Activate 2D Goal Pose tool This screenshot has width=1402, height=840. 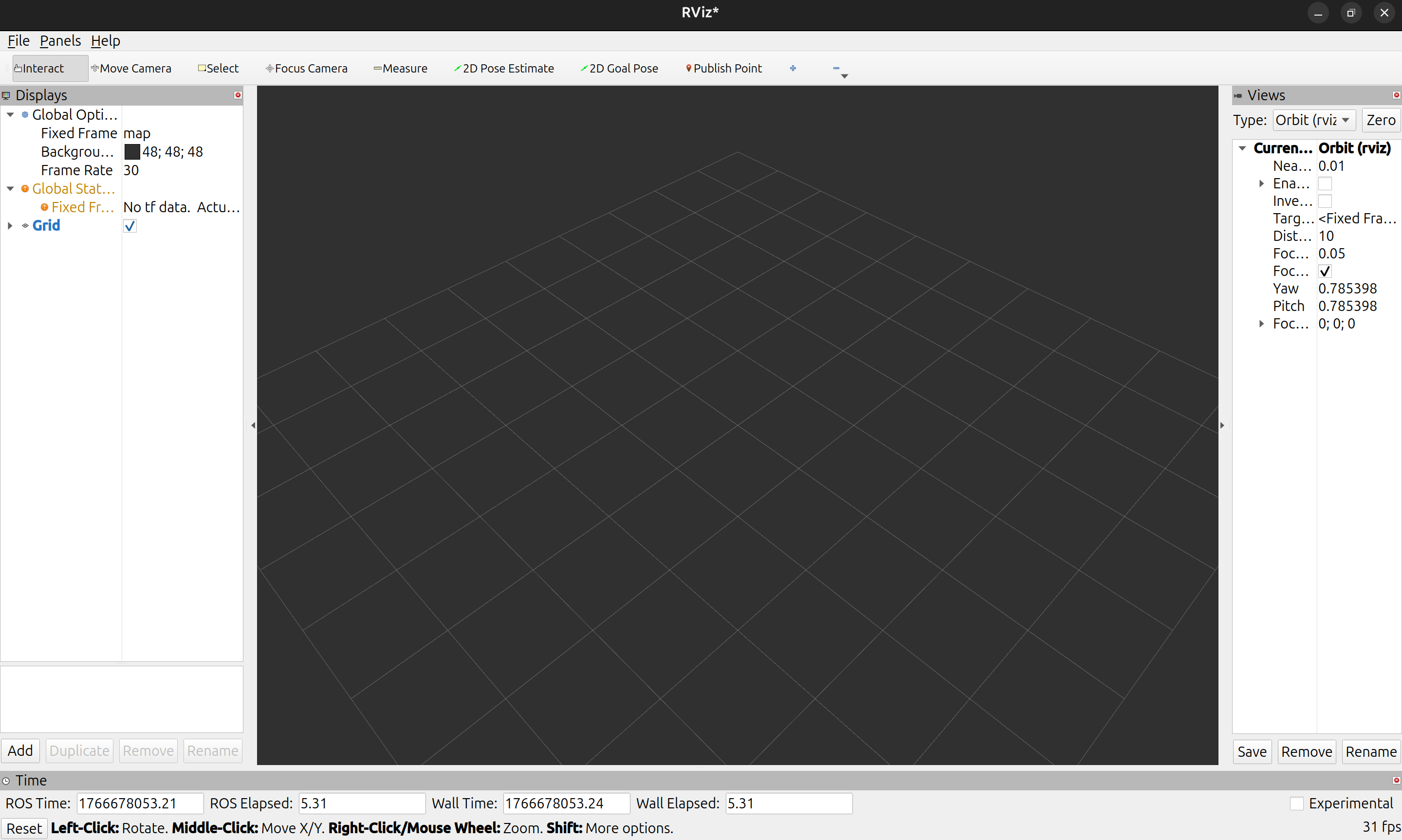(620, 69)
